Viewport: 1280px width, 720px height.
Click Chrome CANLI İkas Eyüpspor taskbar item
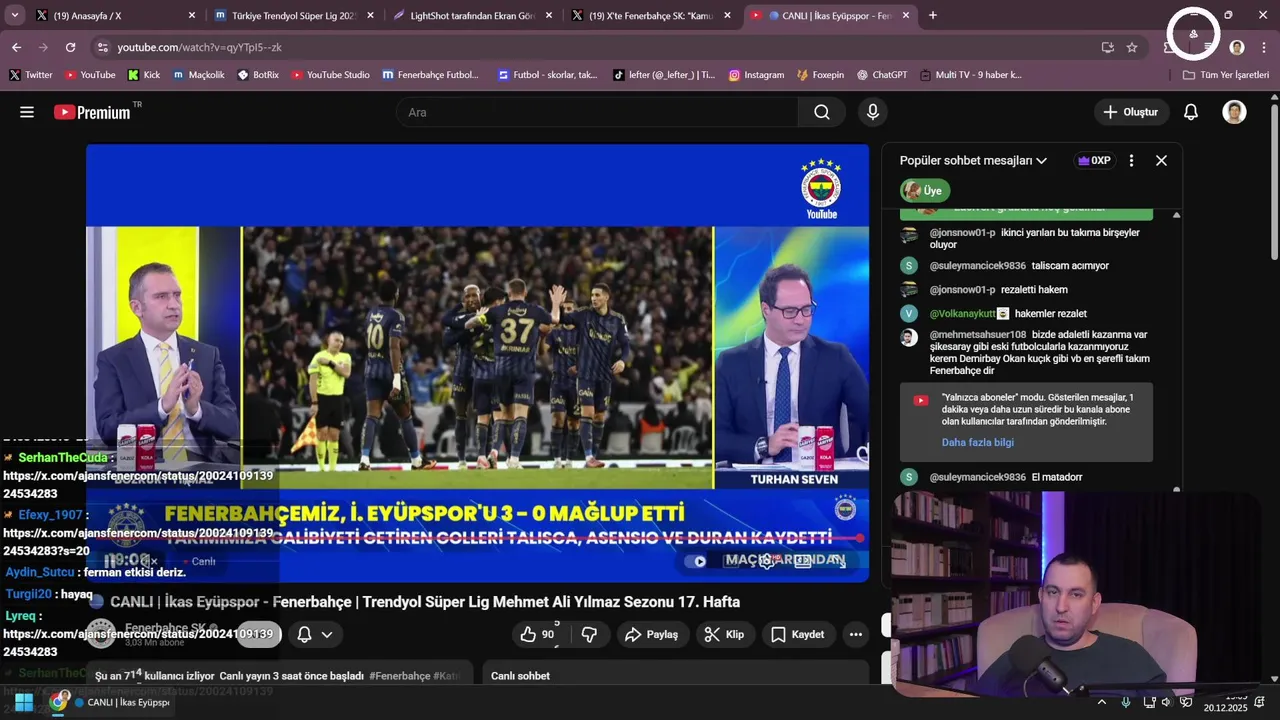point(111,702)
